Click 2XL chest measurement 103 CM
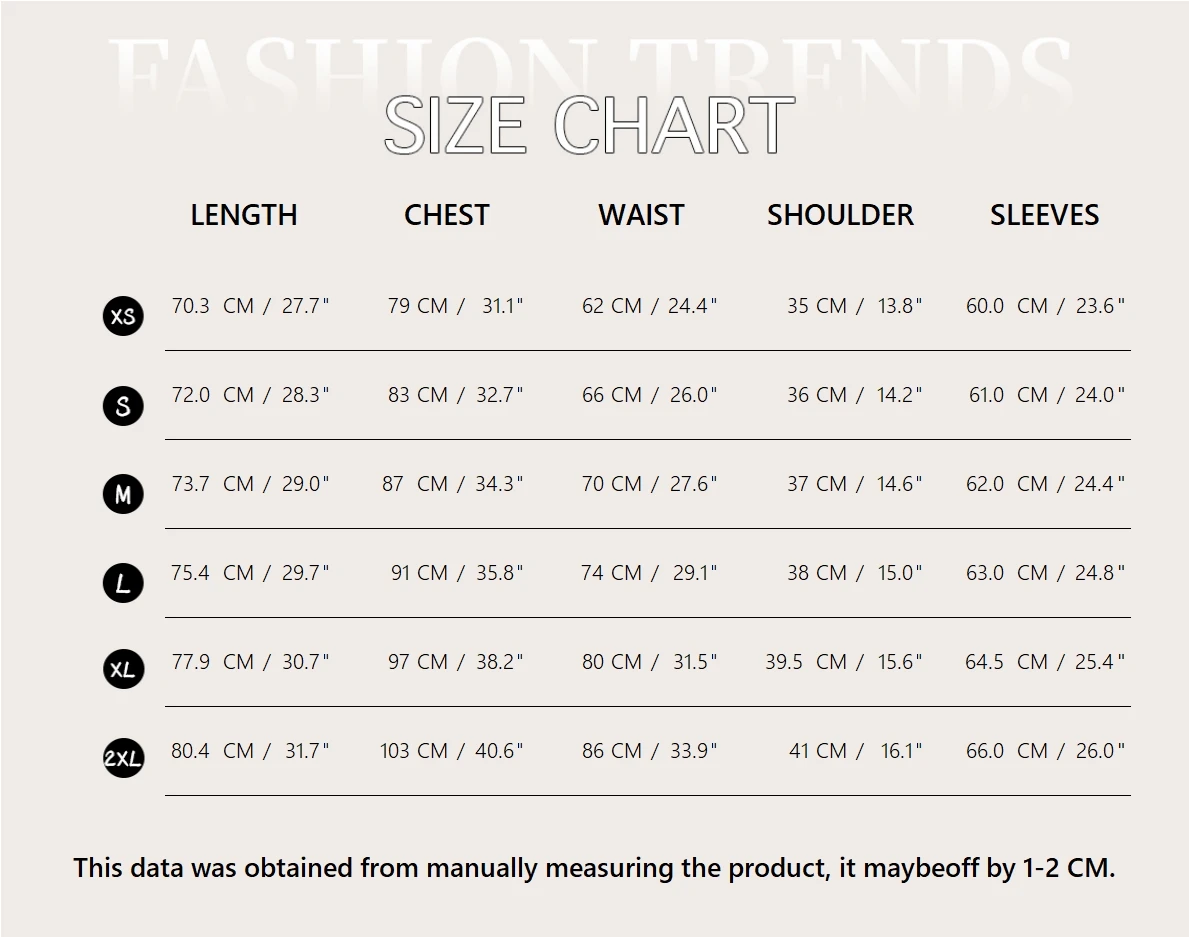The image size is (1189, 937). 413,751
